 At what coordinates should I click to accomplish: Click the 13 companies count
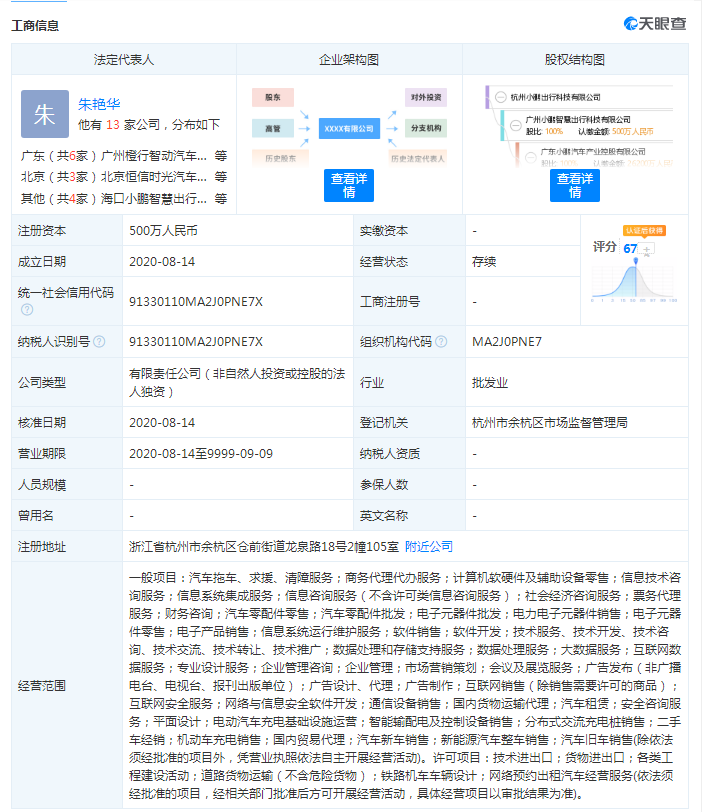tap(113, 125)
